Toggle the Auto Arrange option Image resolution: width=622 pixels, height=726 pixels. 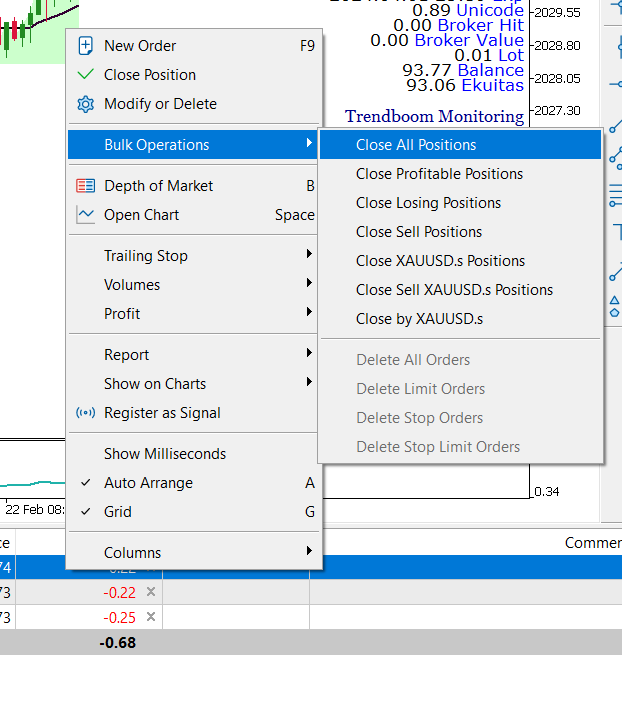194,483
